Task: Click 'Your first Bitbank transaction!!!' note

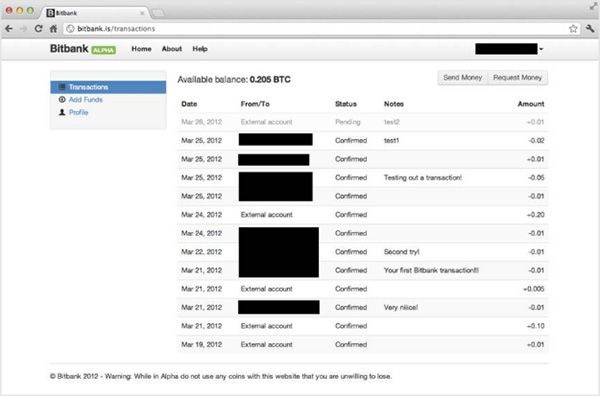Action: (431, 271)
